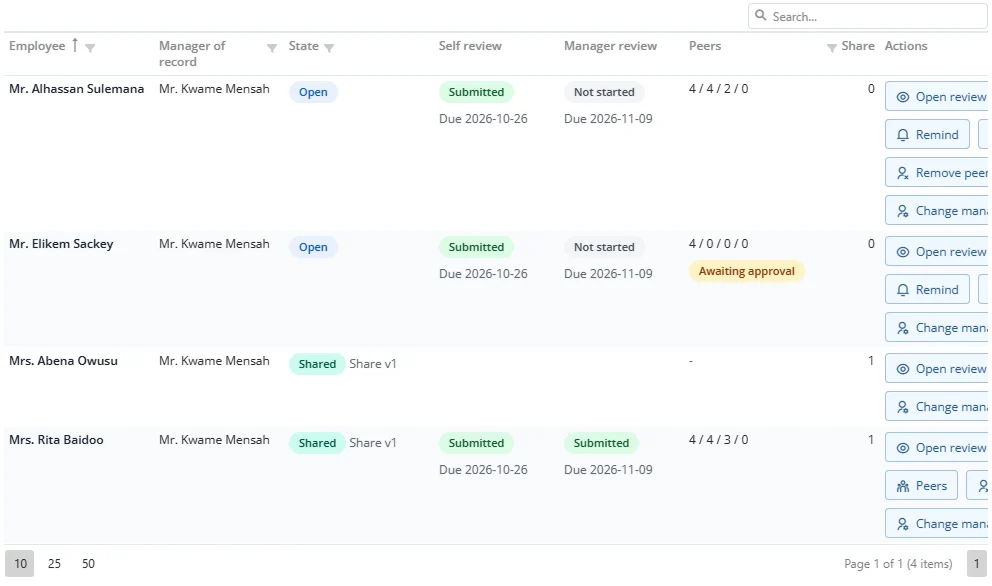
Task: Select the name Mr. Alhassan Sulemana
Action: 77,89
